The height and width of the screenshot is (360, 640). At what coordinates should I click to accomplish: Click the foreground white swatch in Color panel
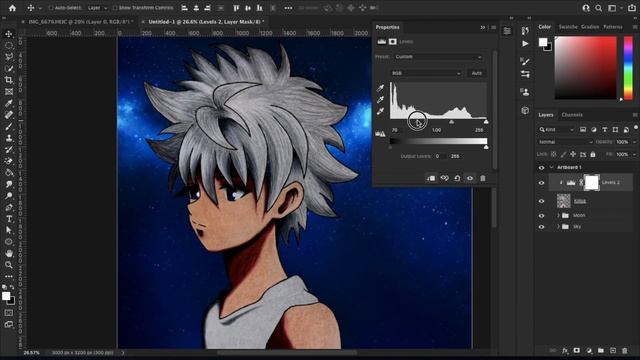click(x=543, y=42)
